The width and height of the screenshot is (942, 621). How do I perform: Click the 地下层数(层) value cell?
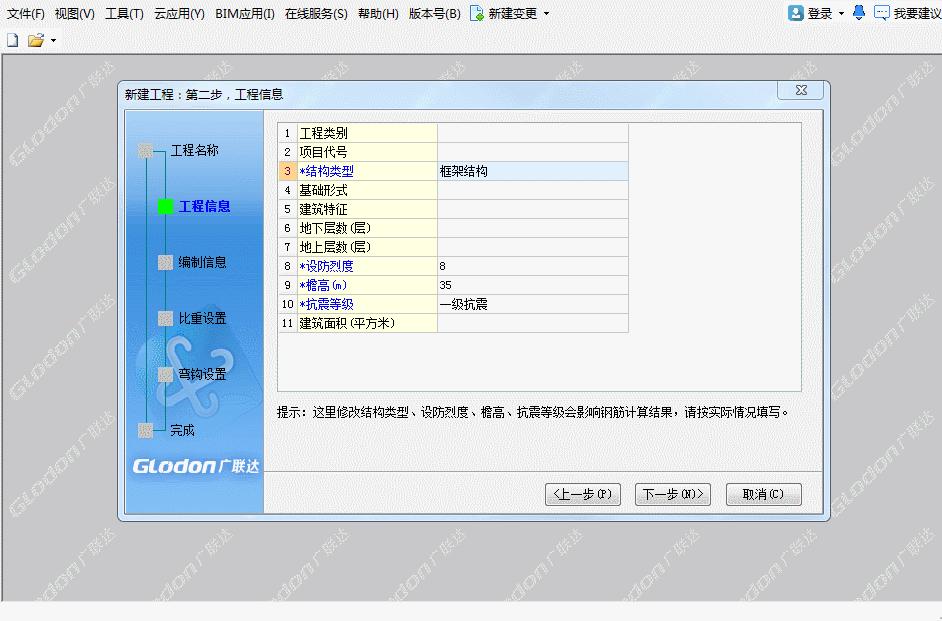[x=533, y=228]
